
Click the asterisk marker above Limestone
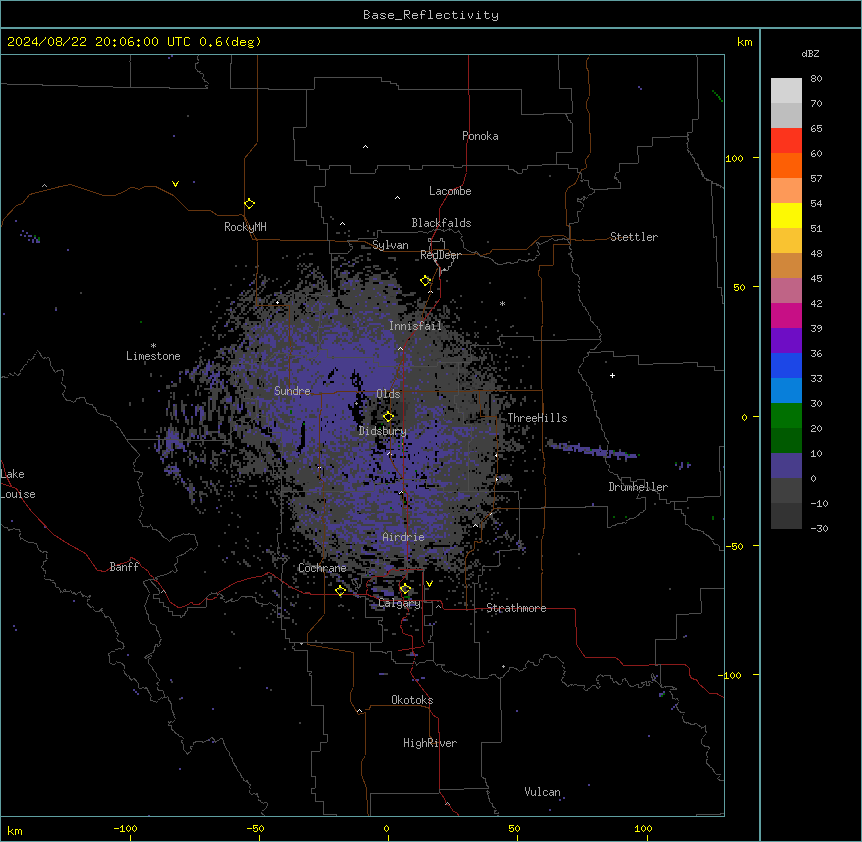153,346
